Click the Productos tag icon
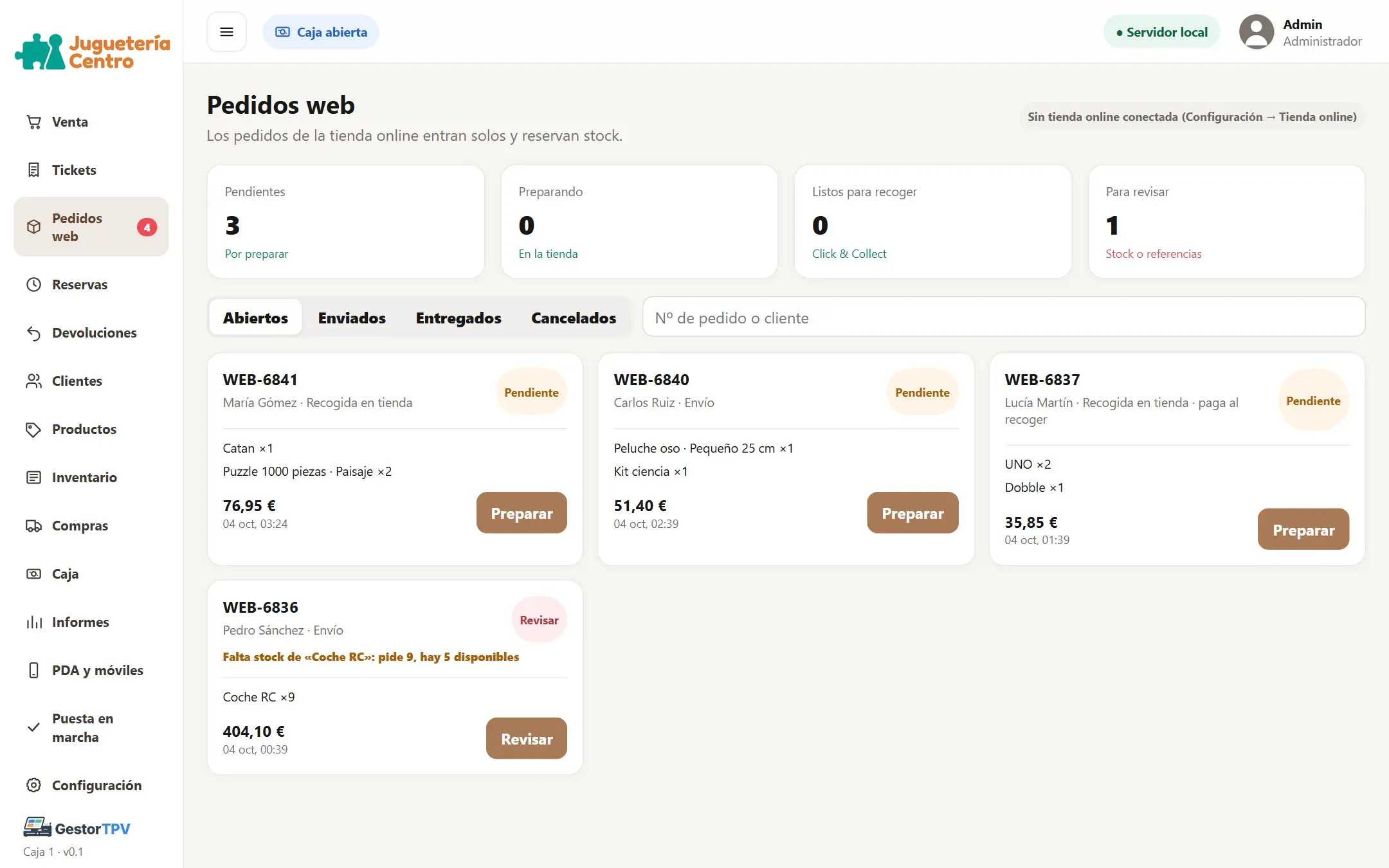 pos(34,429)
